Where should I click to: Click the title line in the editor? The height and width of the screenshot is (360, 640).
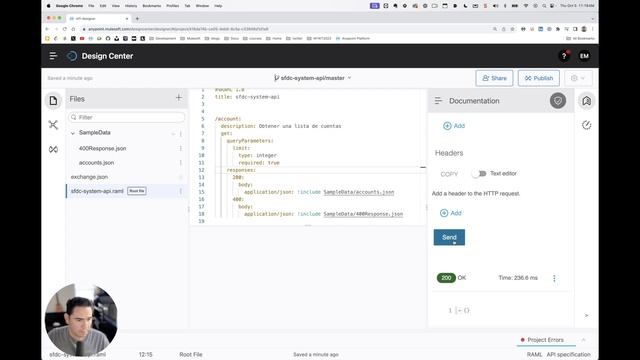point(247,97)
